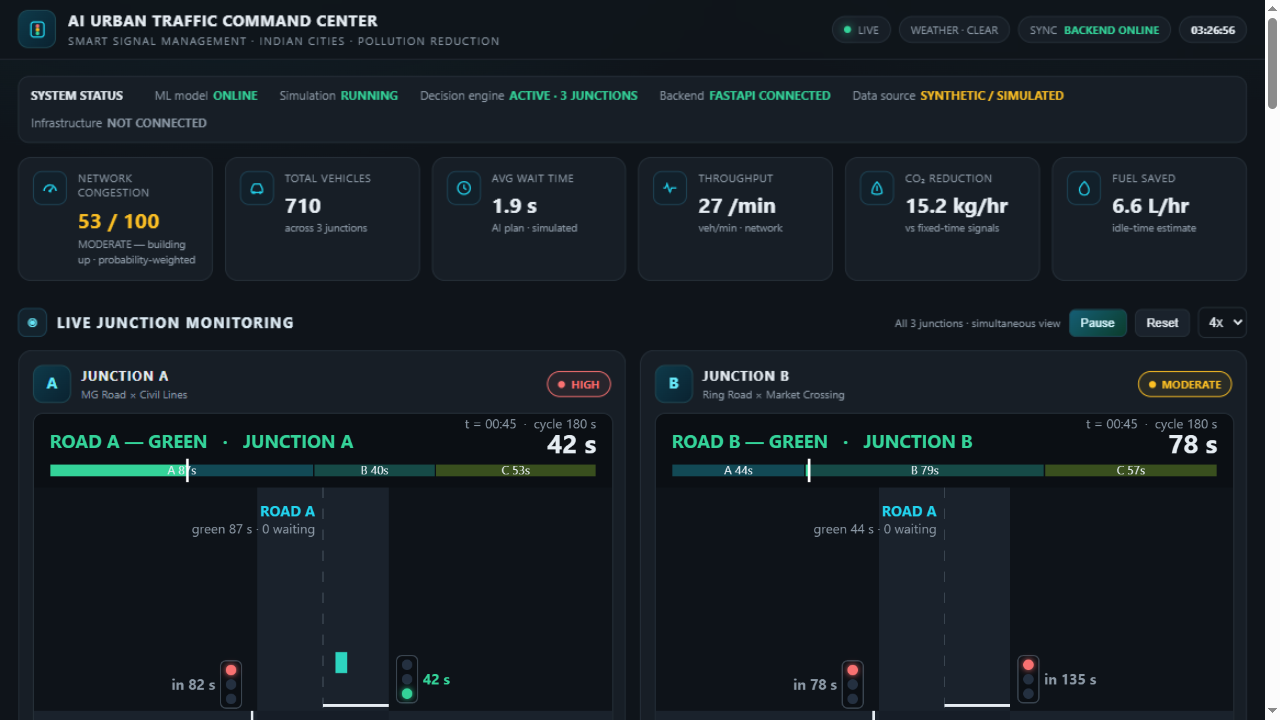Click the Weather · Clear pill
This screenshot has width=1280, height=720.
[954, 30]
